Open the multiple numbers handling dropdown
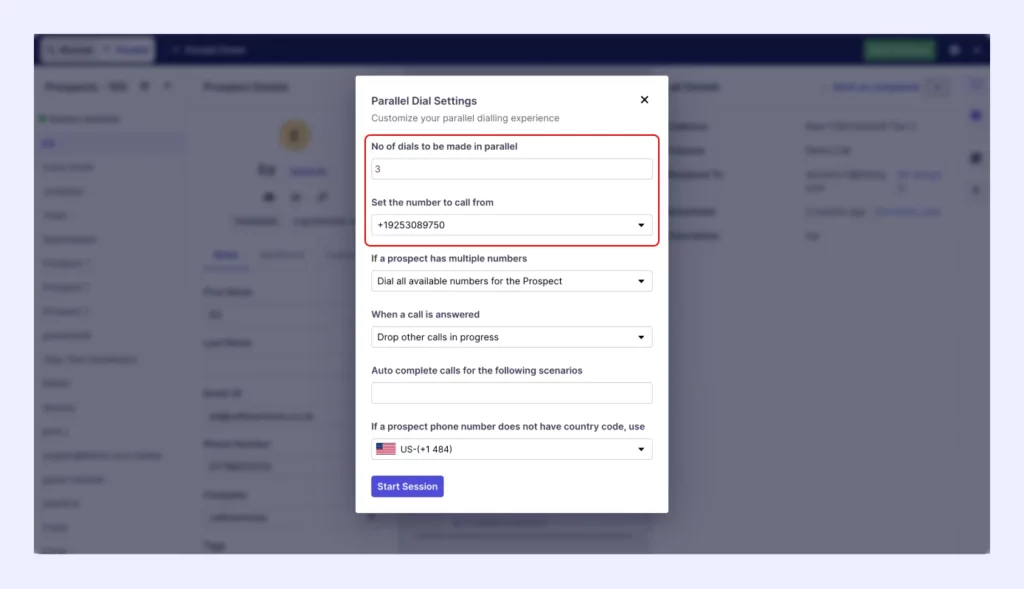Image resolution: width=1024 pixels, height=589 pixels. click(511, 281)
